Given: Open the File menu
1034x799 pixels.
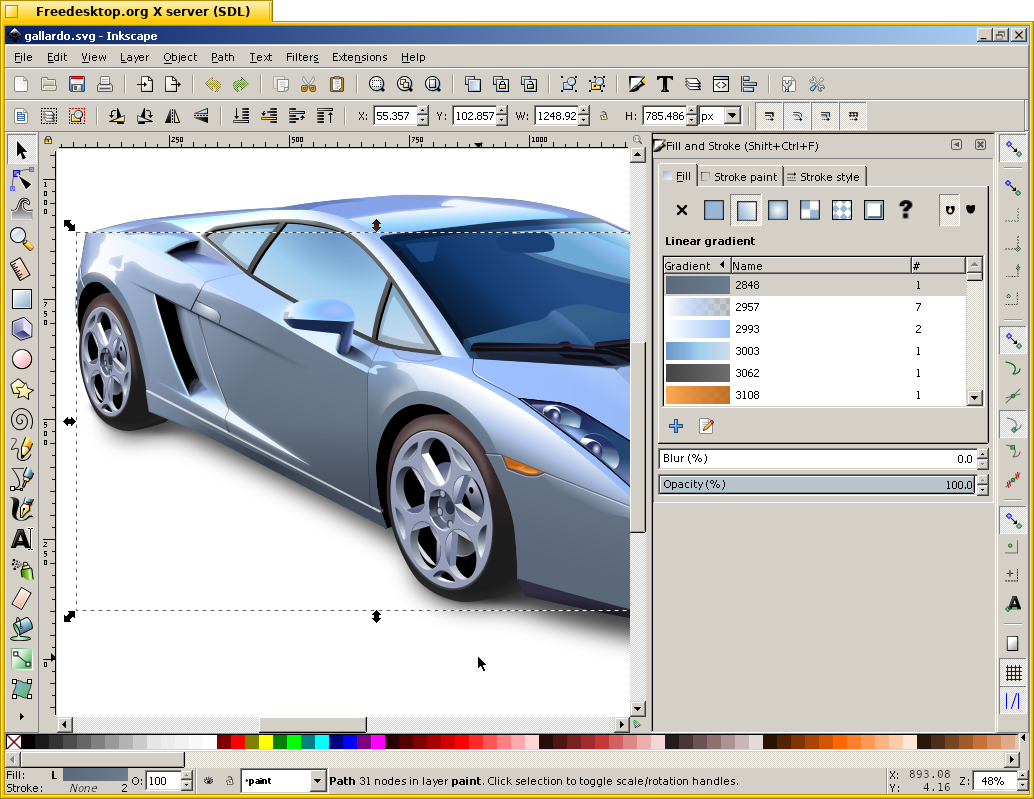Looking at the screenshot, I should pyautogui.click(x=23, y=57).
